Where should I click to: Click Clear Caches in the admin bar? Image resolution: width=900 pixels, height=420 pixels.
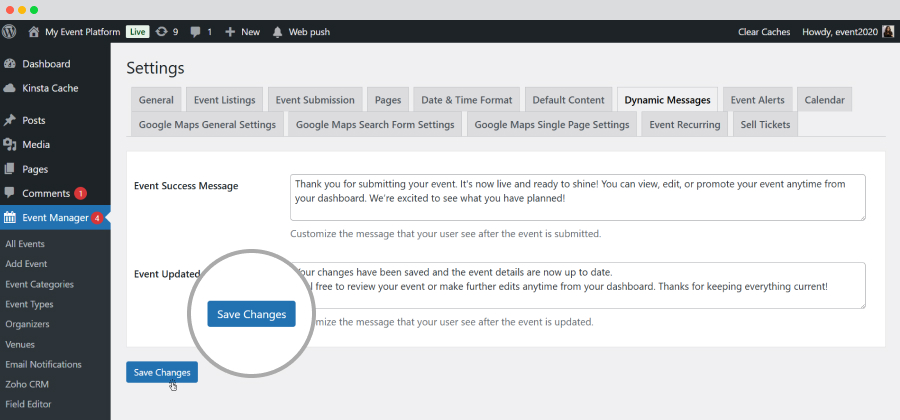click(x=764, y=32)
